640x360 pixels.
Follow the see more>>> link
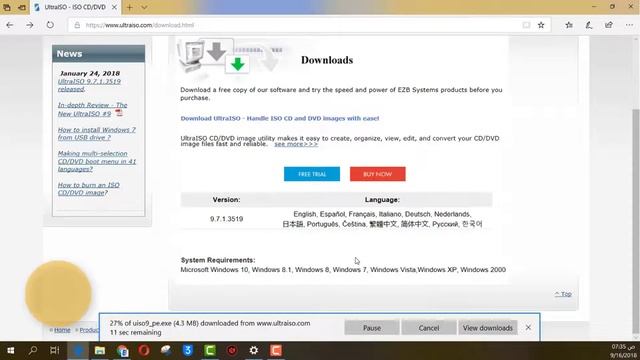coord(296,144)
